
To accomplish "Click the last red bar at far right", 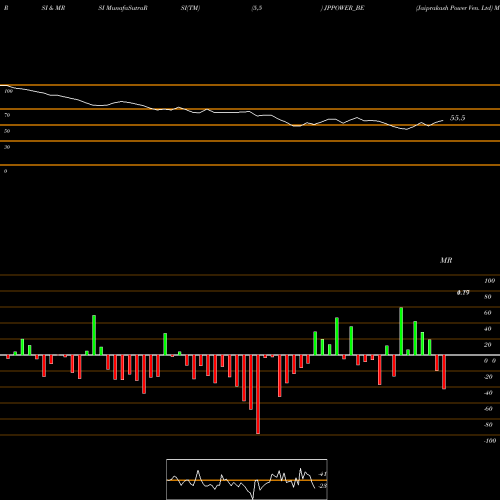I will (x=444, y=372).
